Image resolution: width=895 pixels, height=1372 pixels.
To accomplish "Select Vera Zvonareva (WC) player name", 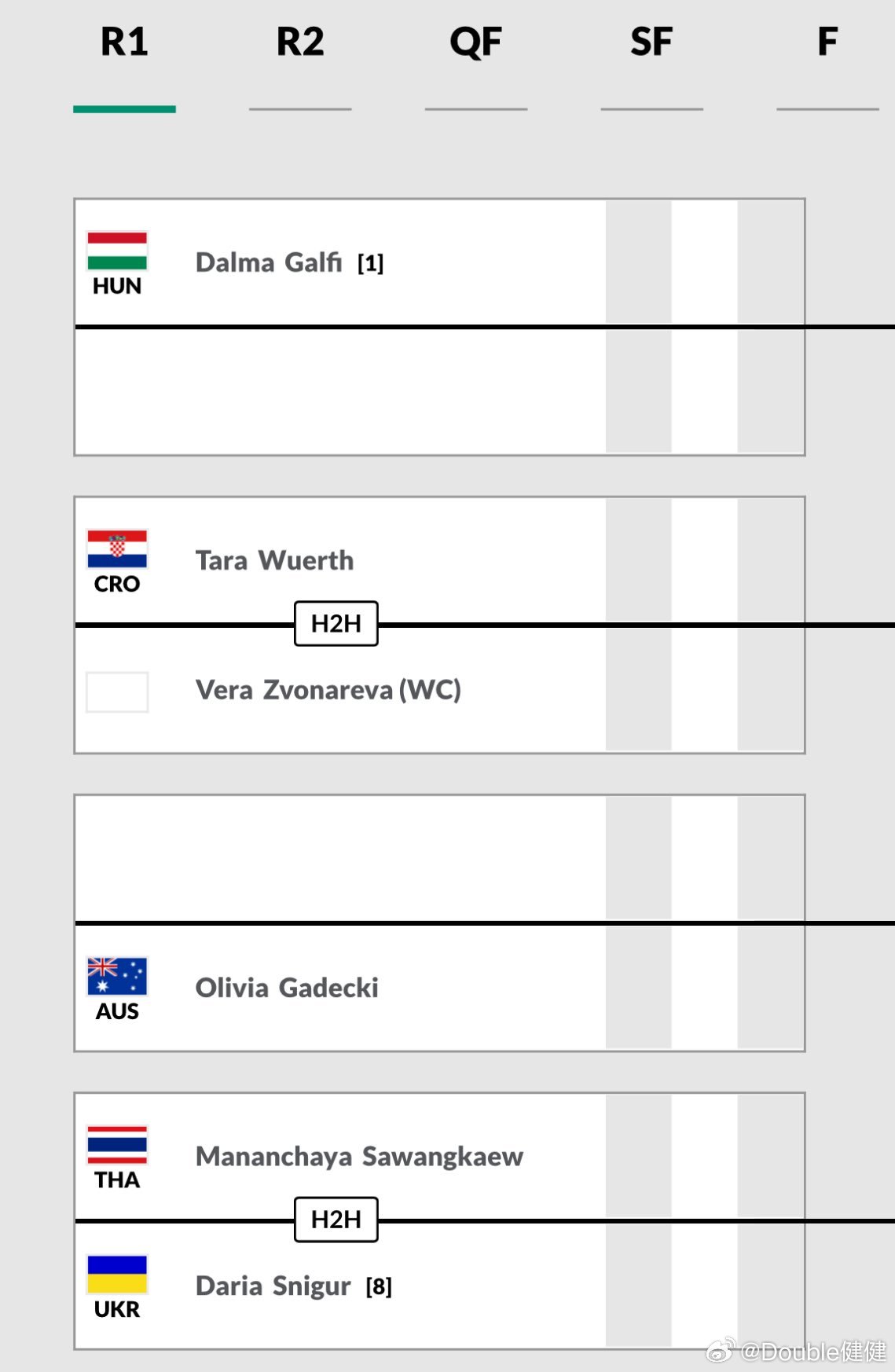I will [x=328, y=690].
